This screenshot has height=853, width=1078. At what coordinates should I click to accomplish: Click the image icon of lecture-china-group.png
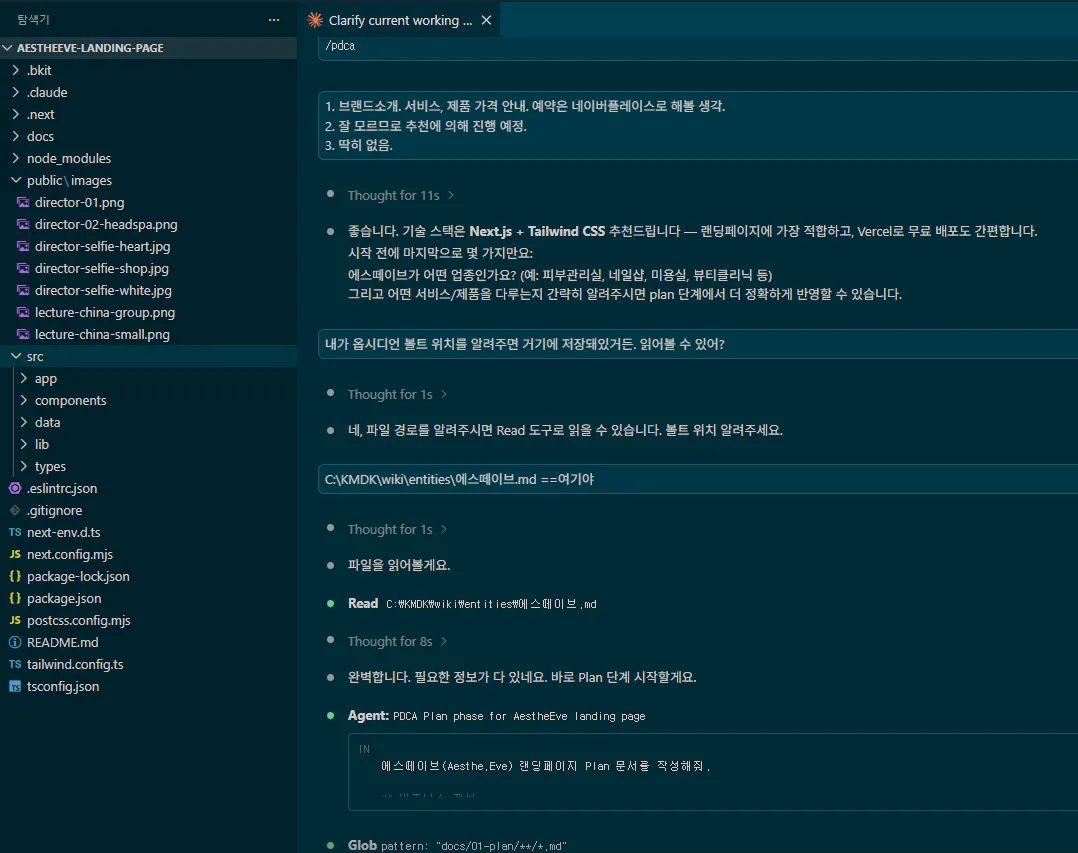[x=23, y=312]
